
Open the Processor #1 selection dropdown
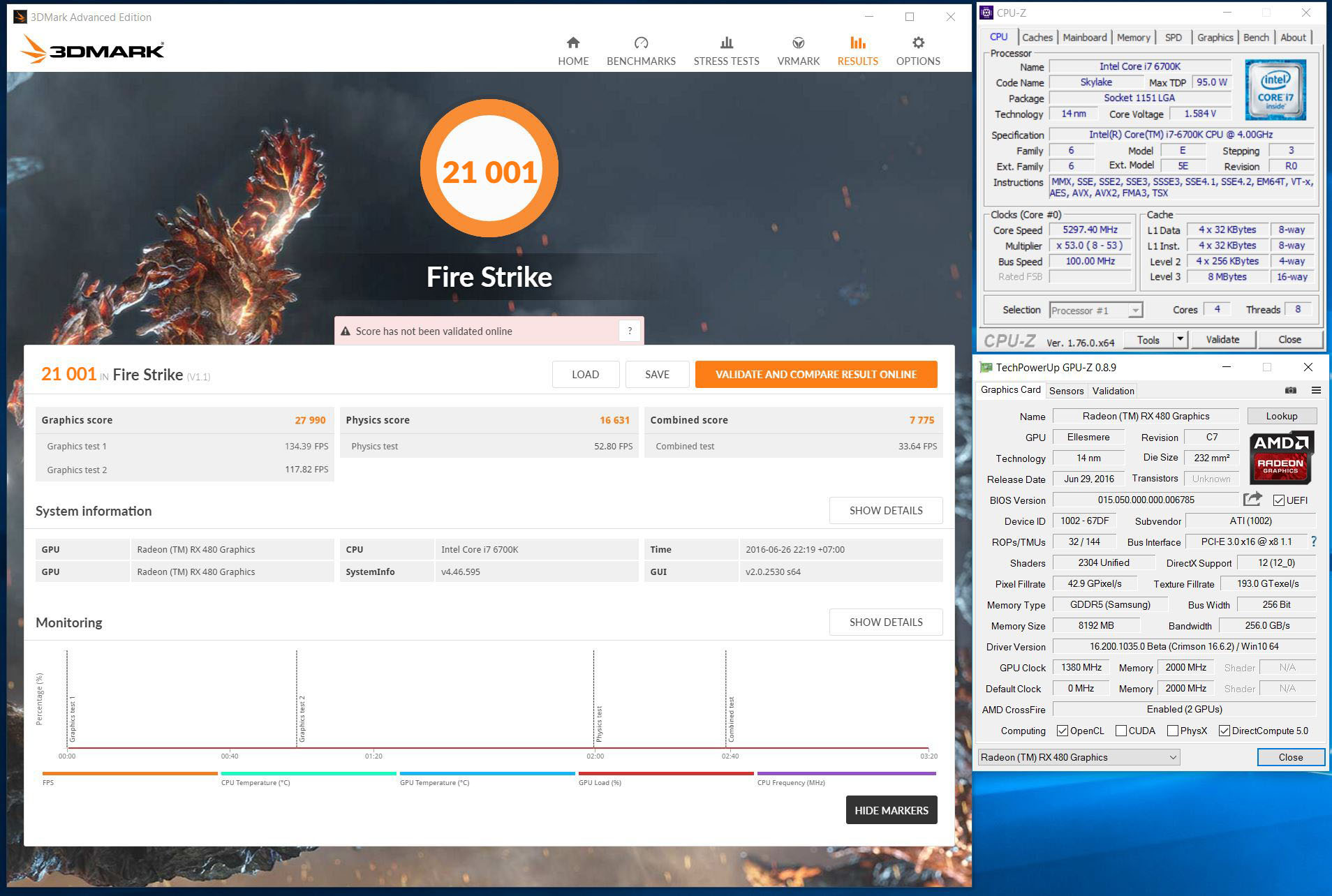pyautogui.click(x=1096, y=311)
